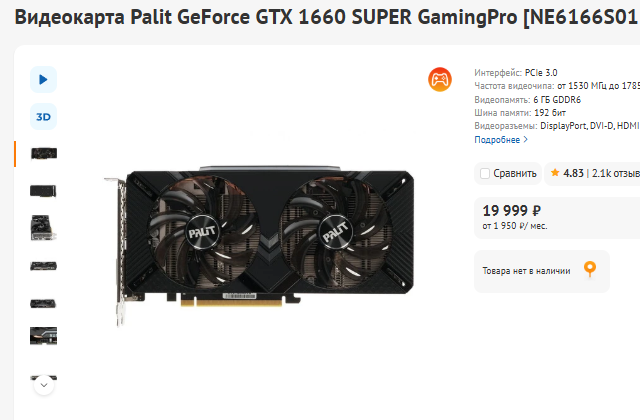The width and height of the screenshot is (640, 420).
Task: Play the product video
Action: (x=43, y=79)
